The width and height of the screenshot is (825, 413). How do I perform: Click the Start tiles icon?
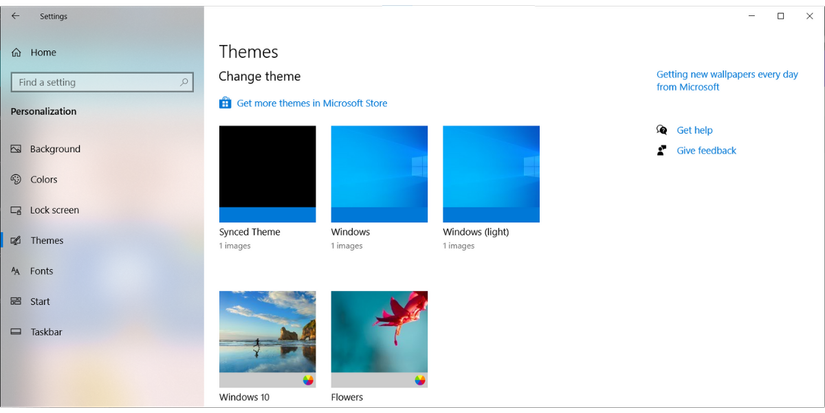[x=16, y=301]
